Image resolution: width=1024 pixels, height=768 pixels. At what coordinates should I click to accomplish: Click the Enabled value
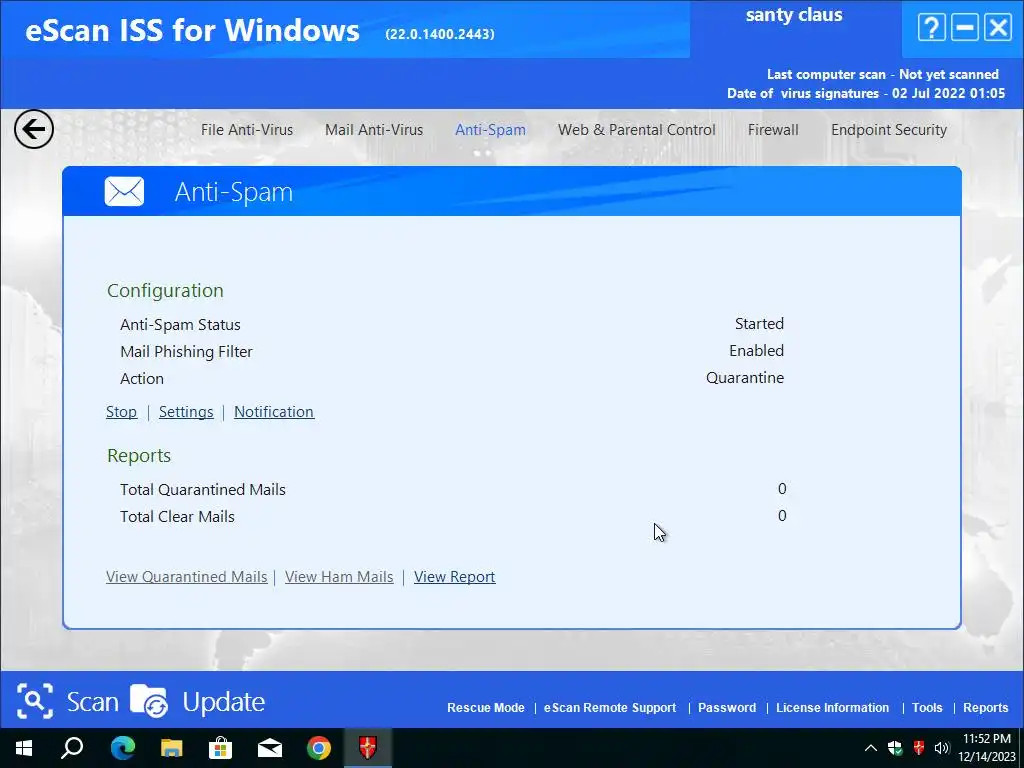point(756,351)
